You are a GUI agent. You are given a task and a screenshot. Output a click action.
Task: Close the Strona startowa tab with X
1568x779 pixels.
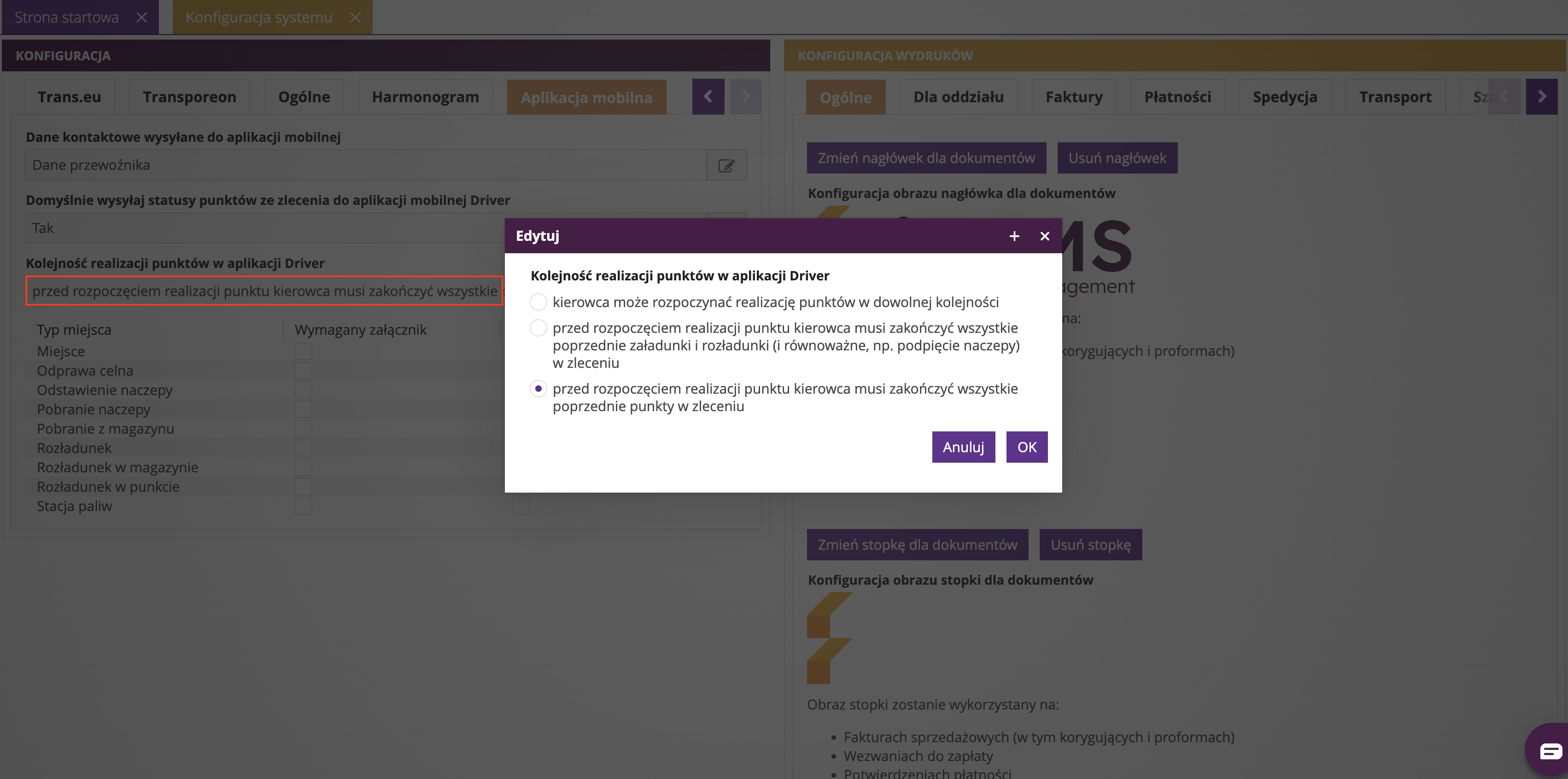[x=142, y=17]
